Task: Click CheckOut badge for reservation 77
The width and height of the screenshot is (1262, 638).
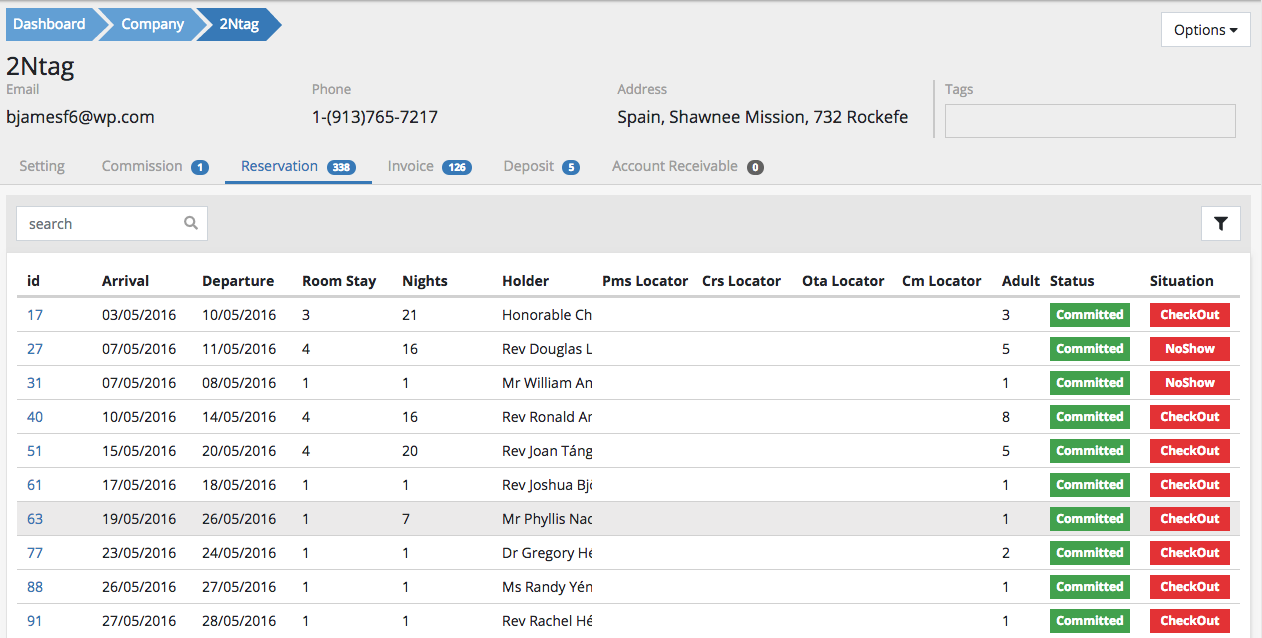Action: [x=1189, y=553]
